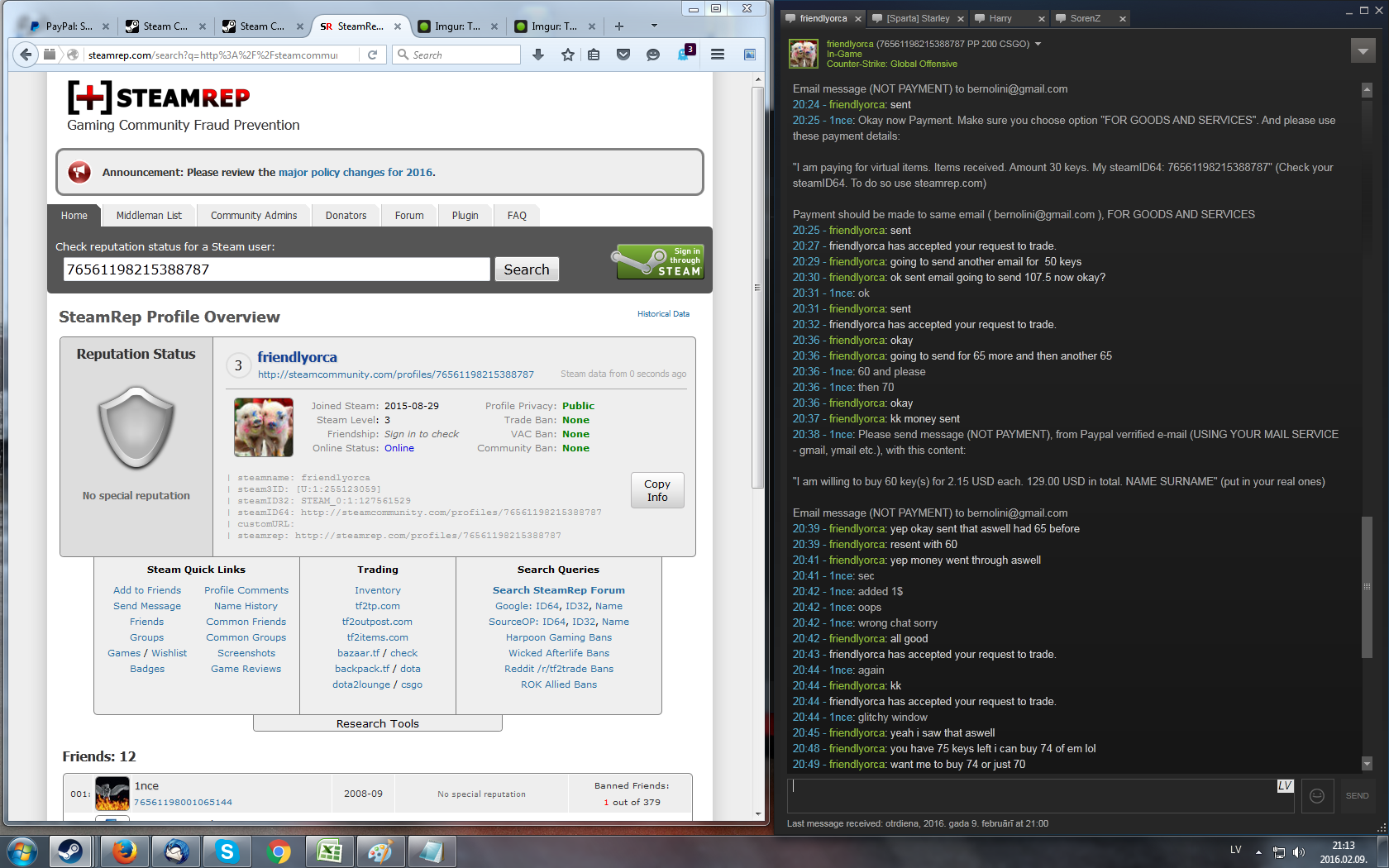Open Skype from the taskbar
The height and width of the screenshot is (868, 1389).
pos(227,851)
